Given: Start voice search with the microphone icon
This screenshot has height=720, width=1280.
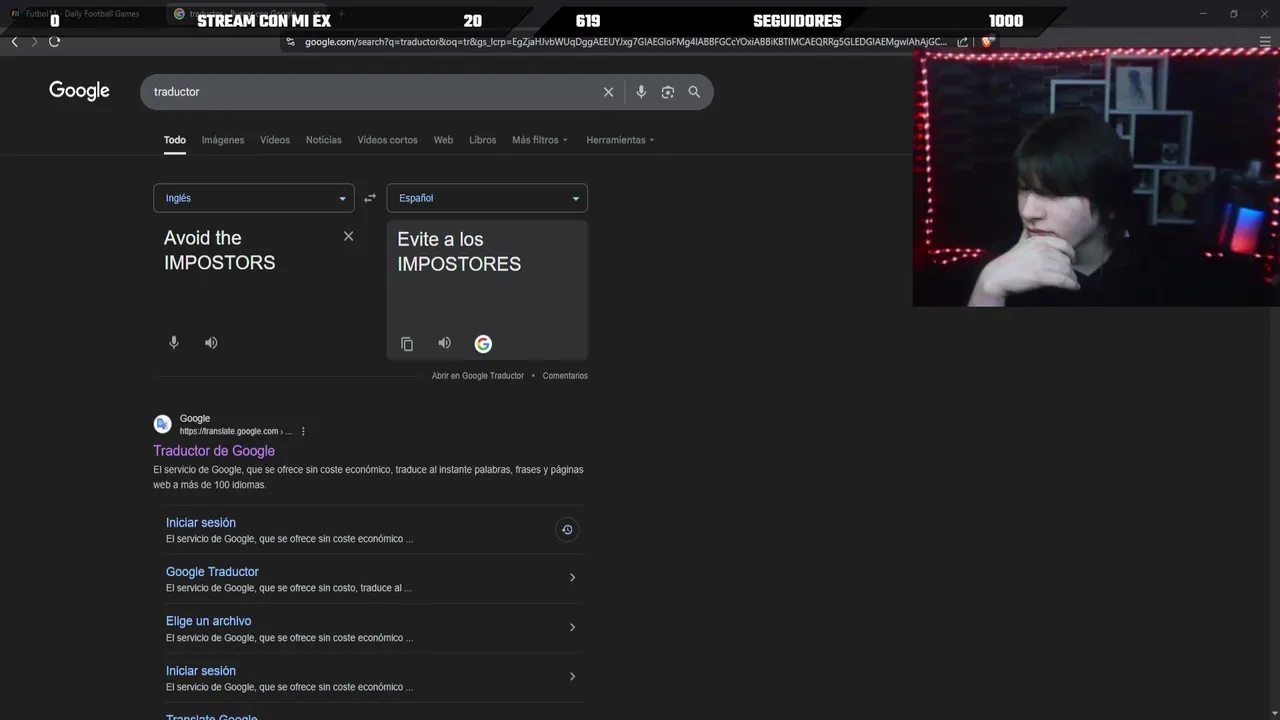Looking at the screenshot, I should point(641,92).
